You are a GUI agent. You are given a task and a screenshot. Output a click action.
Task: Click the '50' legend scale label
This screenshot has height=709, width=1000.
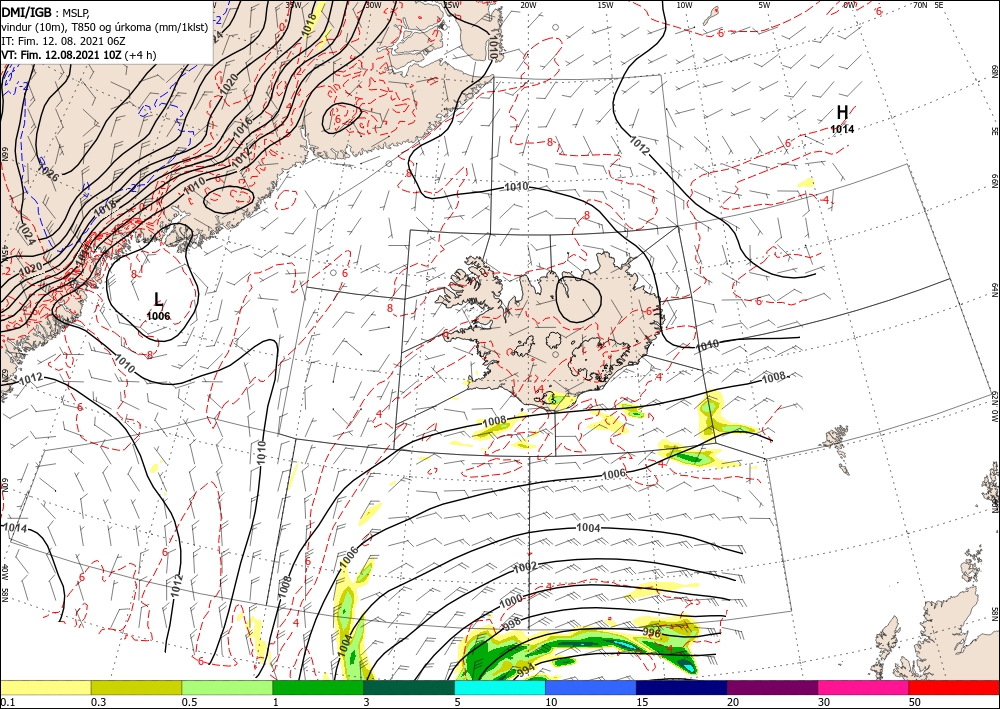915,702
